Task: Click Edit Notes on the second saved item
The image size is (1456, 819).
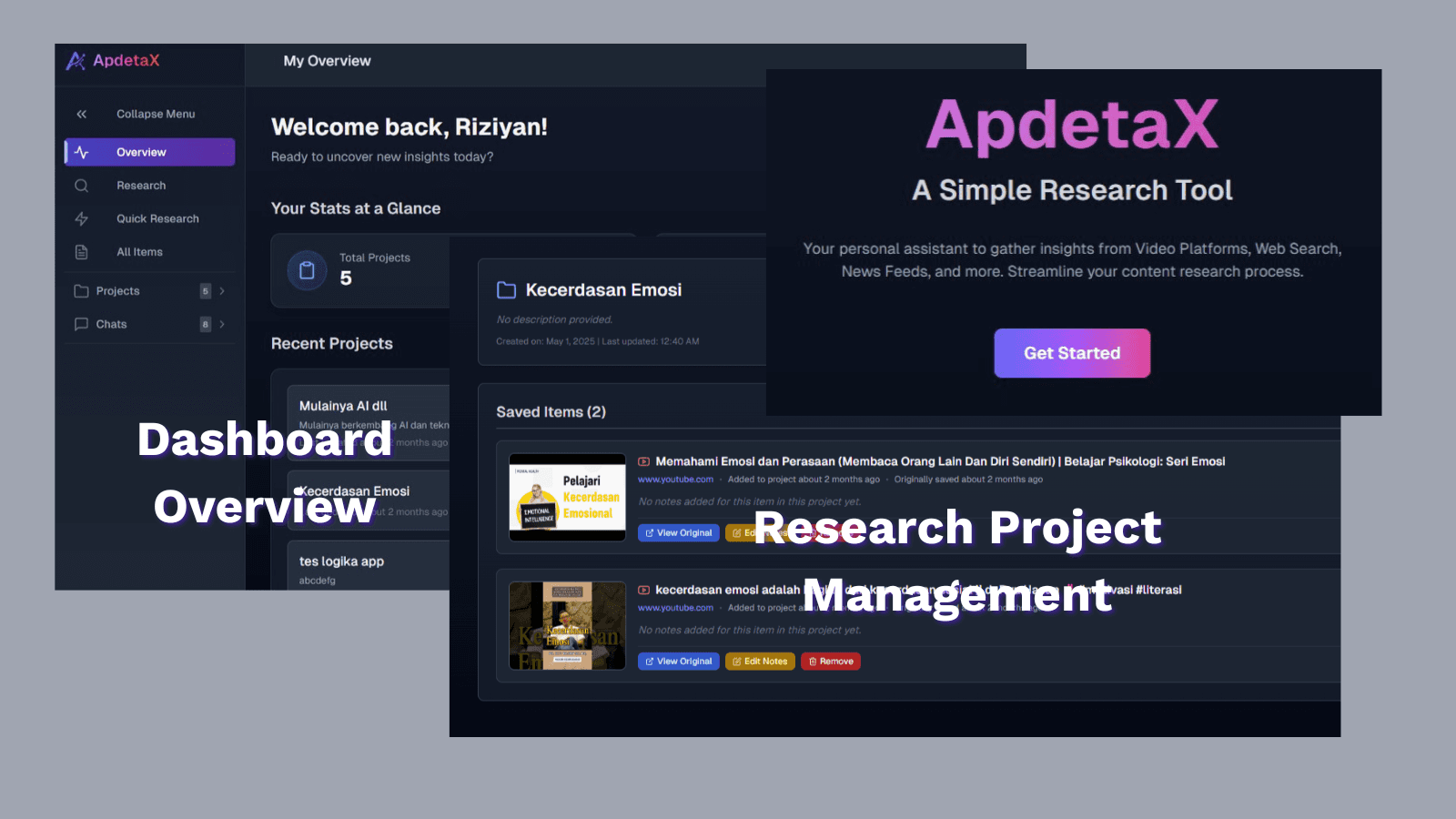Action: tap(759, 661)
